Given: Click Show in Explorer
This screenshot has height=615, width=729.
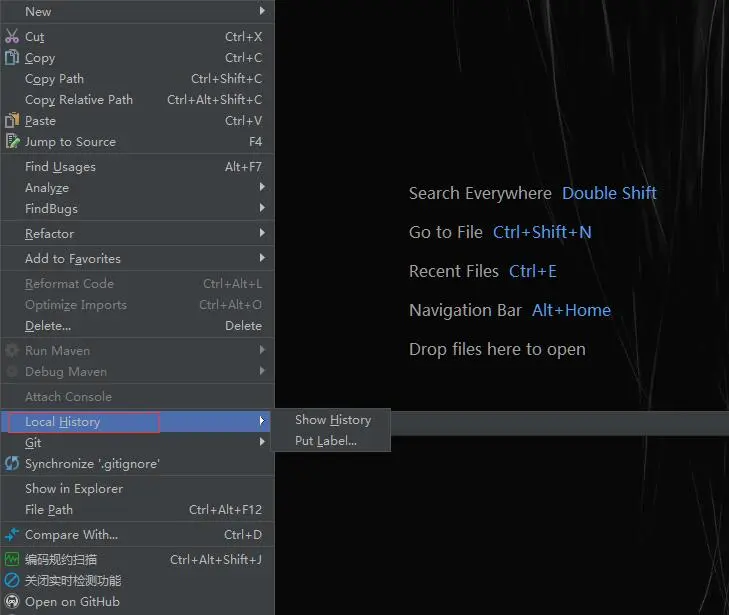Looking at the screenshot, I should coord(74,489).
